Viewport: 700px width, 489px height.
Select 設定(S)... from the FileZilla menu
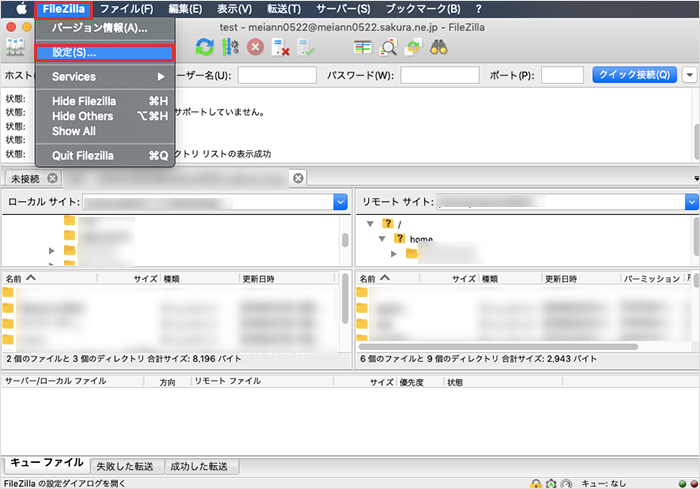[104, 52]
